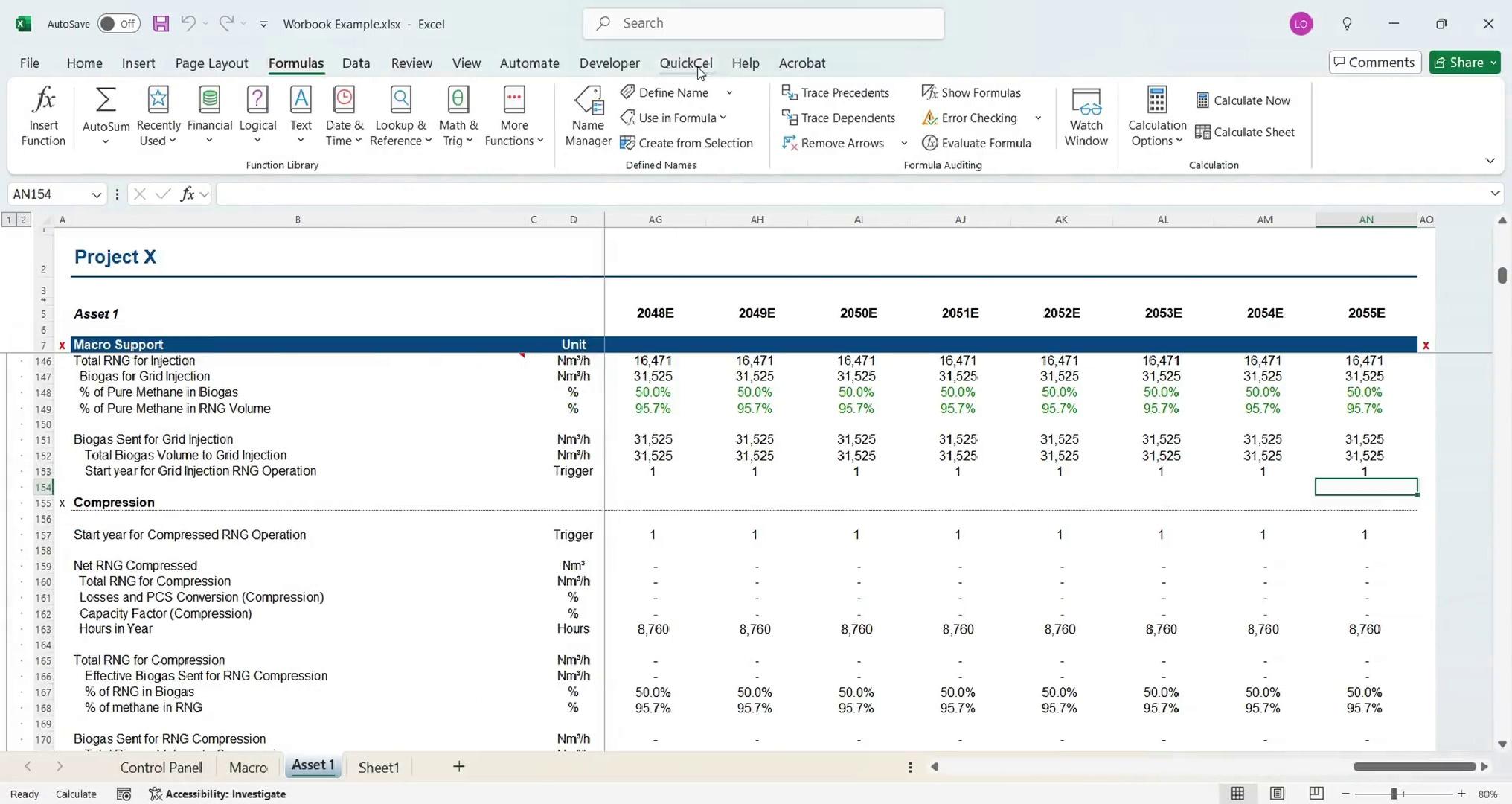This screenshot has height=804, width=1512.
Task: Select outline level 1 button
Action: (9, 220)
